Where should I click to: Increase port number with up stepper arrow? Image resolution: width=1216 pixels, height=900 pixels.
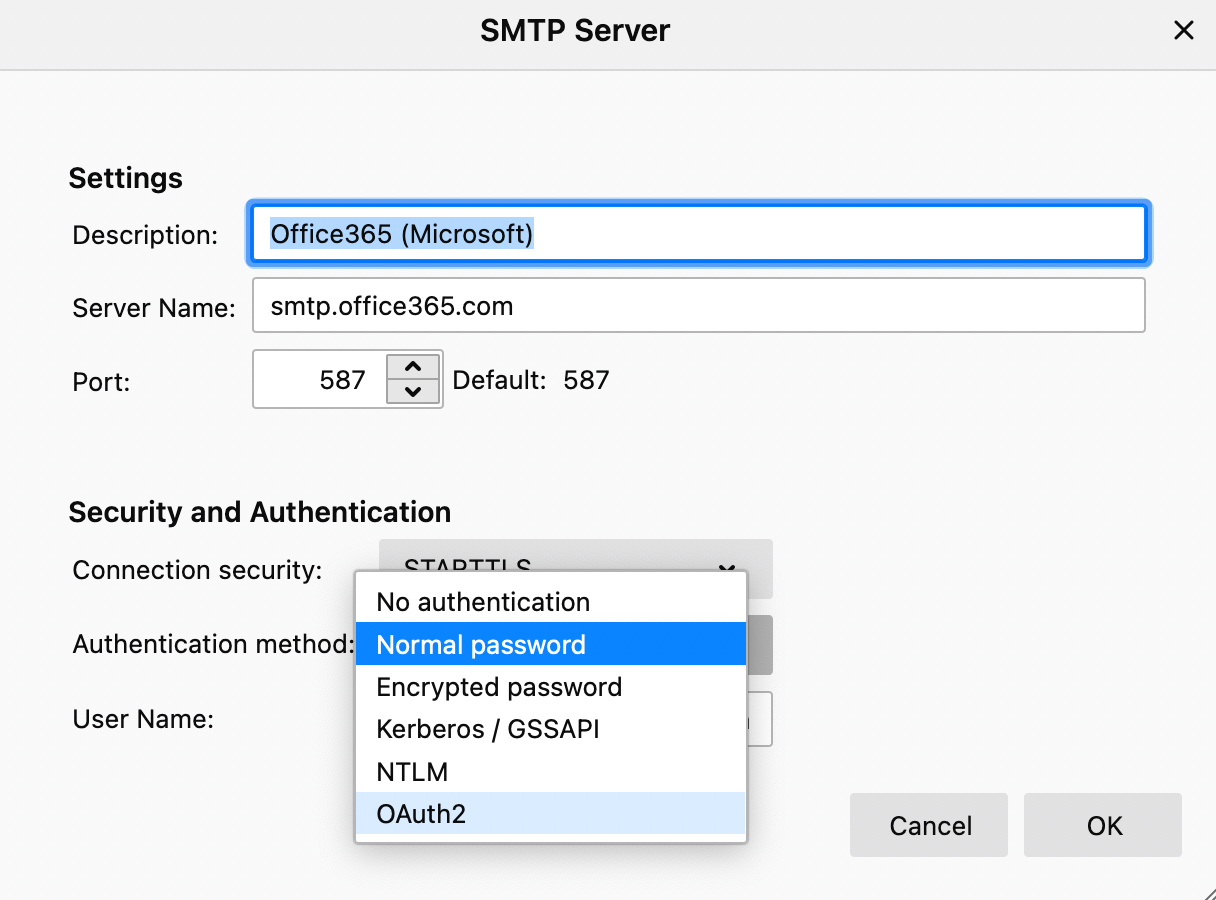pos(413,366)
